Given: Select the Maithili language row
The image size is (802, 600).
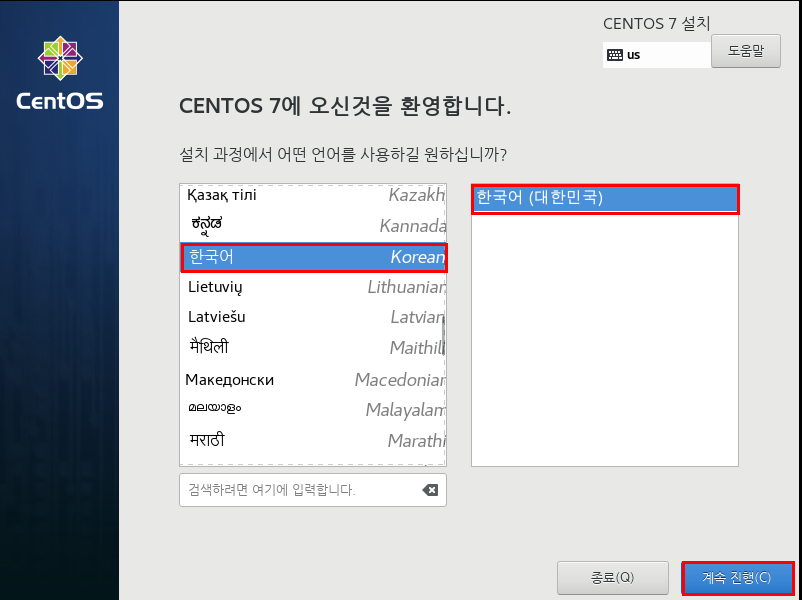Looking at the screenshot, I should coord(314,348).
